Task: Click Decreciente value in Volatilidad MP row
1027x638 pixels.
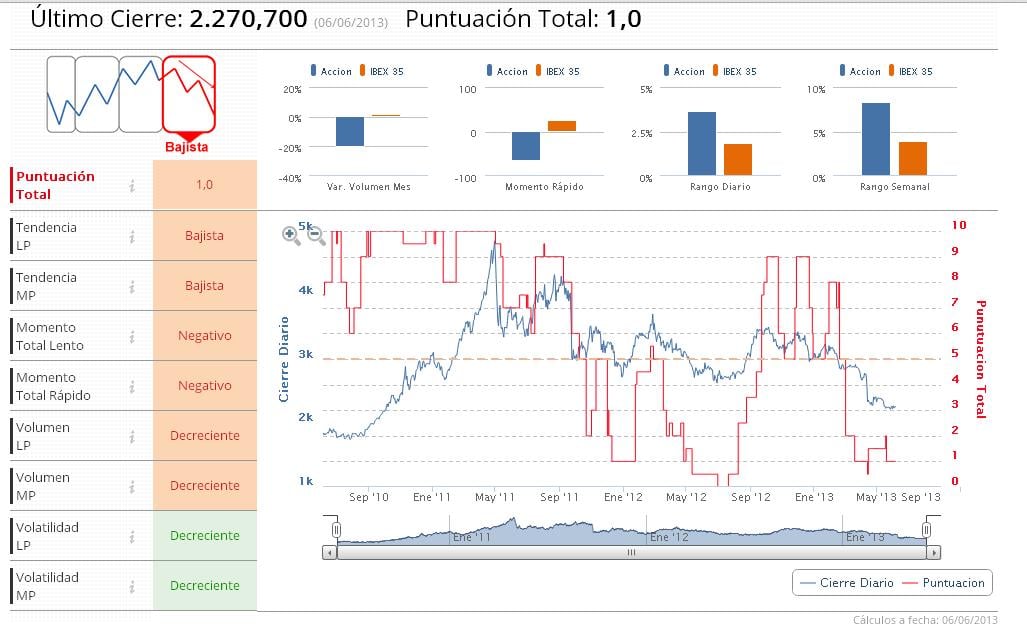Action: pos(205,586)
